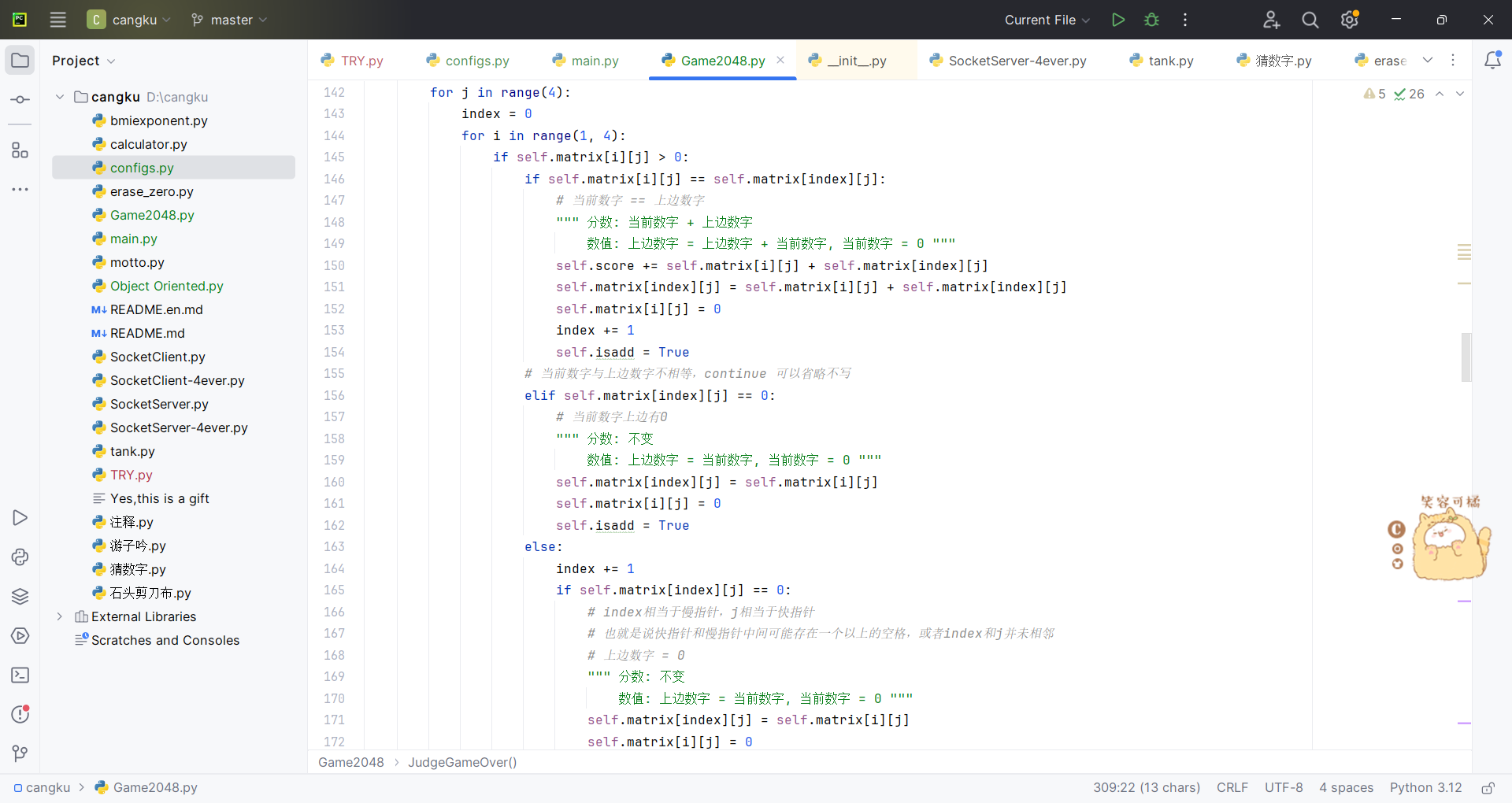1512x803 pixels.
Task: Open IDE settings gear
Action: tap(1350, 20)
